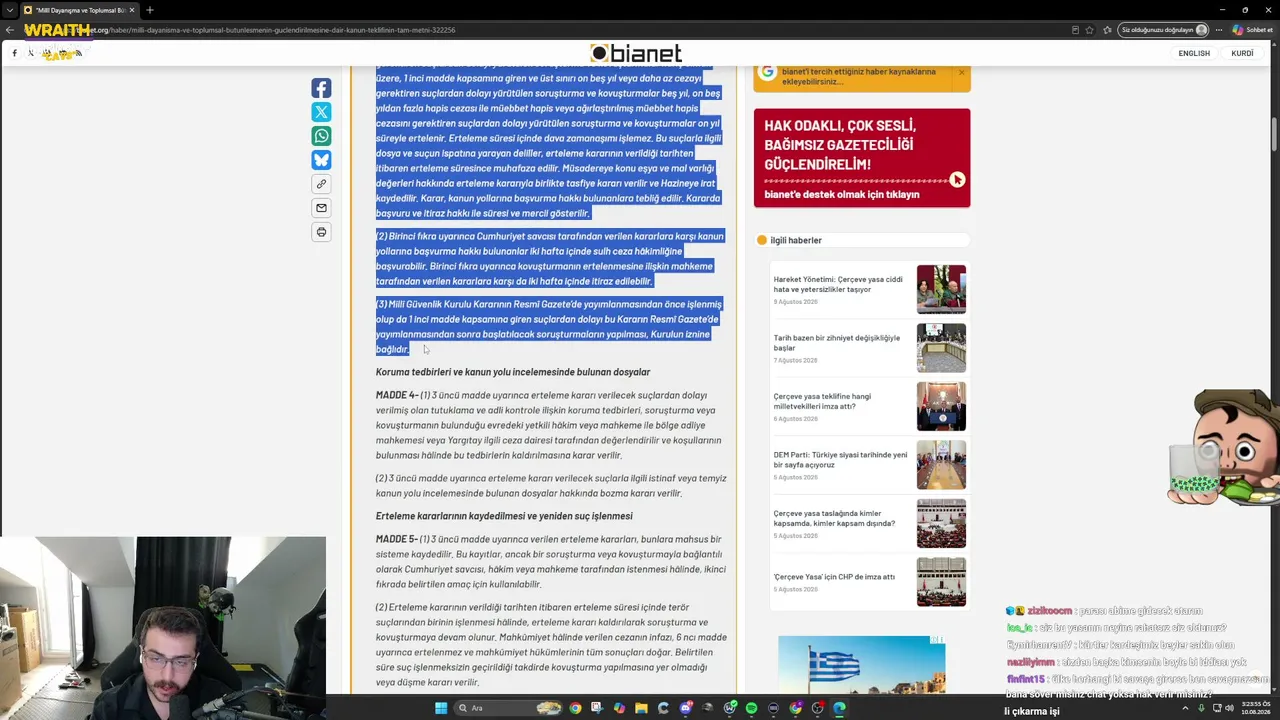
Task: Click 'MADDE 4-' paragraph heading text
Action: click(397, 395)
